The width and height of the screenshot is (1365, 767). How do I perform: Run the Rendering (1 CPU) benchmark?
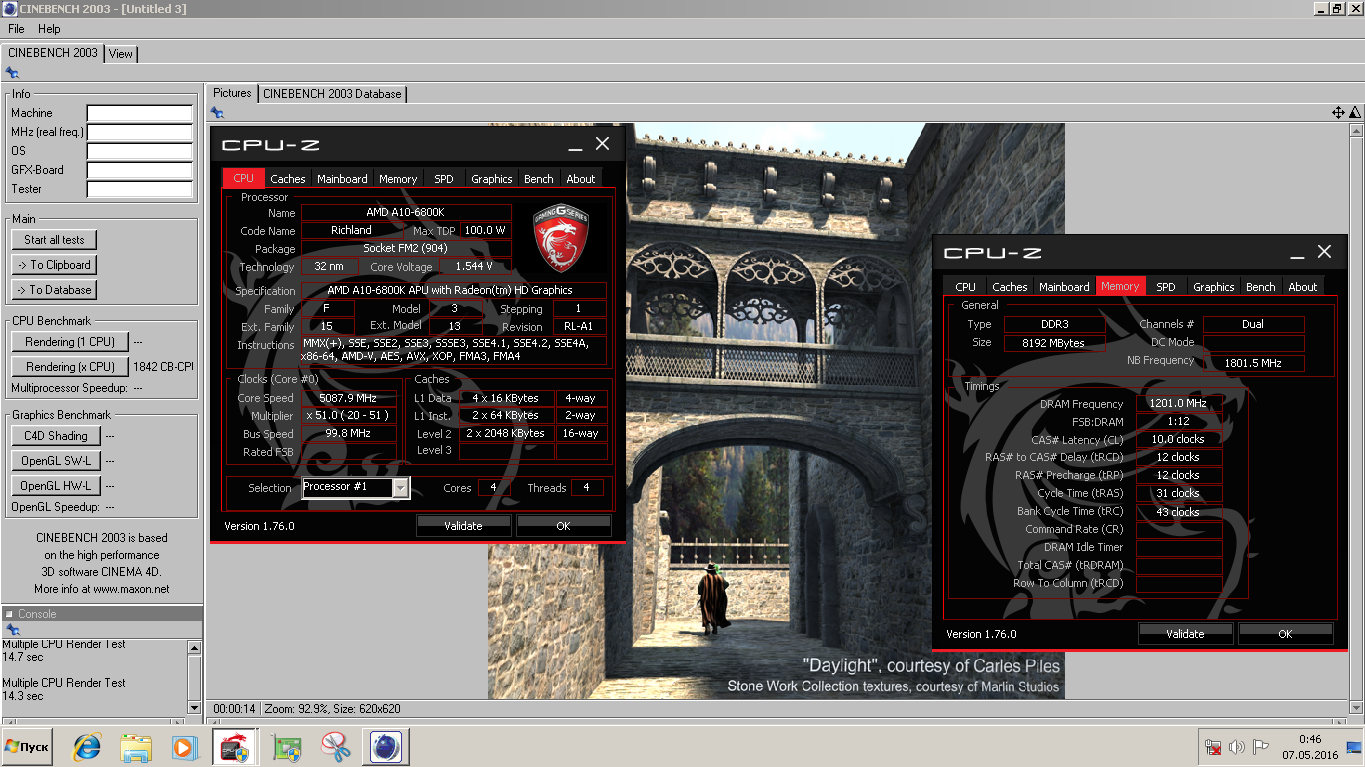pos(70,342)
